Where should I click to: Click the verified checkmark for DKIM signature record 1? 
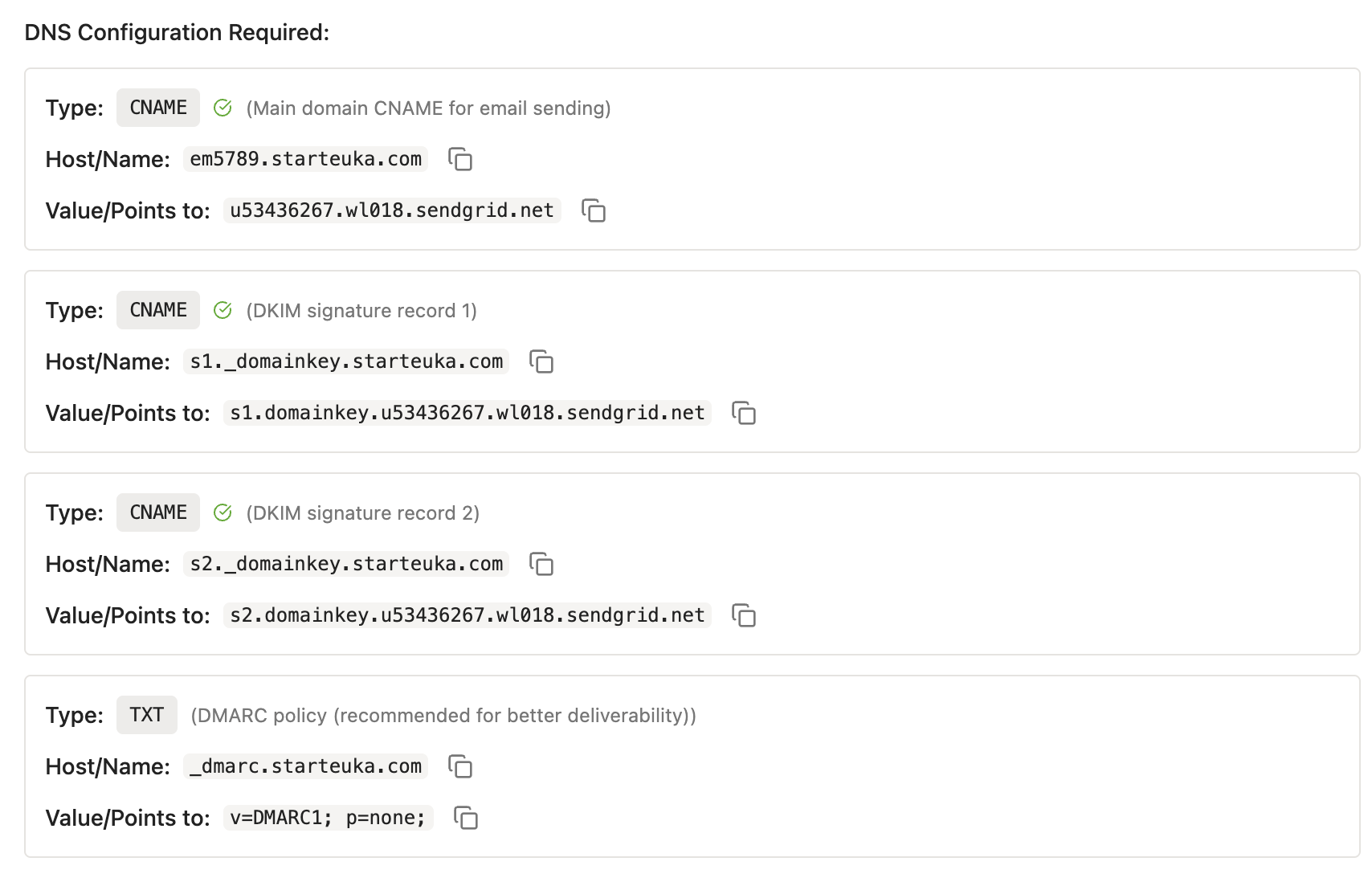coord(223,310)
